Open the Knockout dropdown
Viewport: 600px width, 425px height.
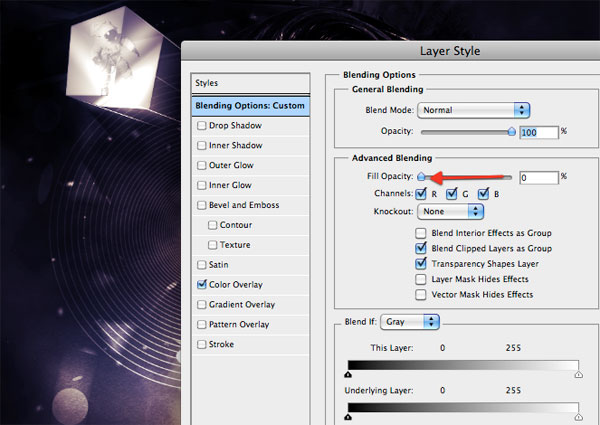[x=450, y=212]
